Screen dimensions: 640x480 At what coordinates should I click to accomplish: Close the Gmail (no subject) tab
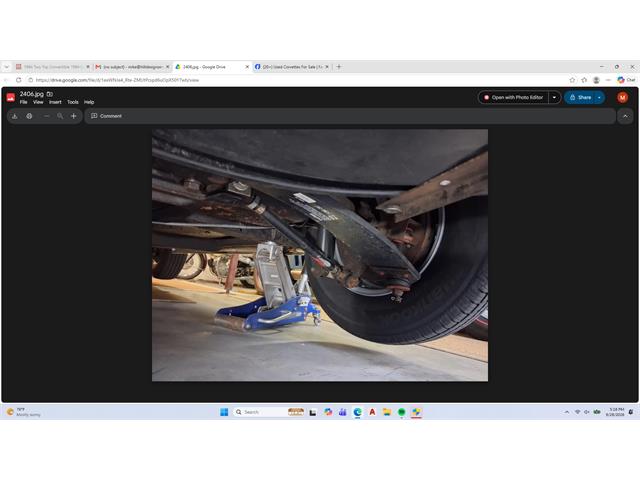[167, 67]
